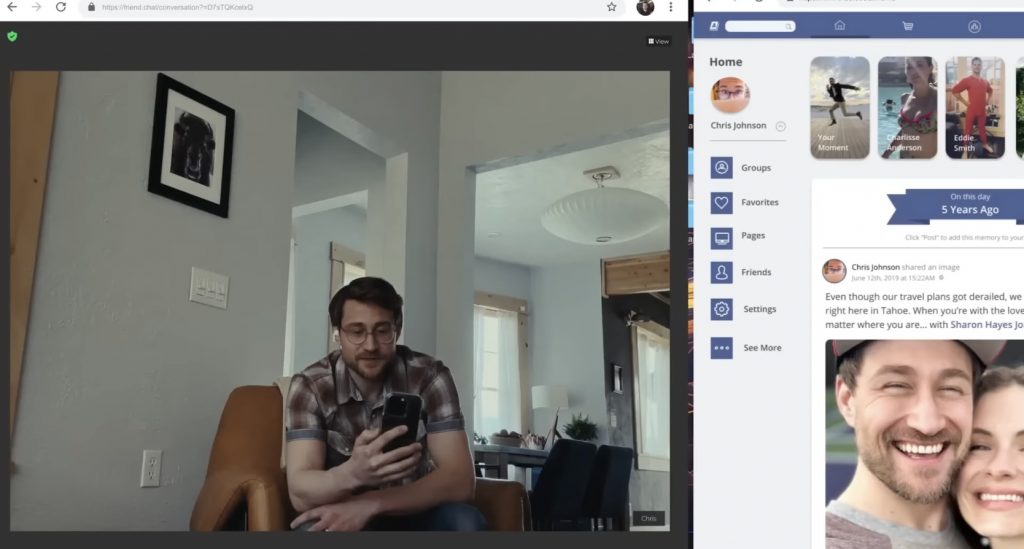Screen dimensions: 1024x549
Task: Click the lock icon in chat address bar
Action: tap(91, 7)
